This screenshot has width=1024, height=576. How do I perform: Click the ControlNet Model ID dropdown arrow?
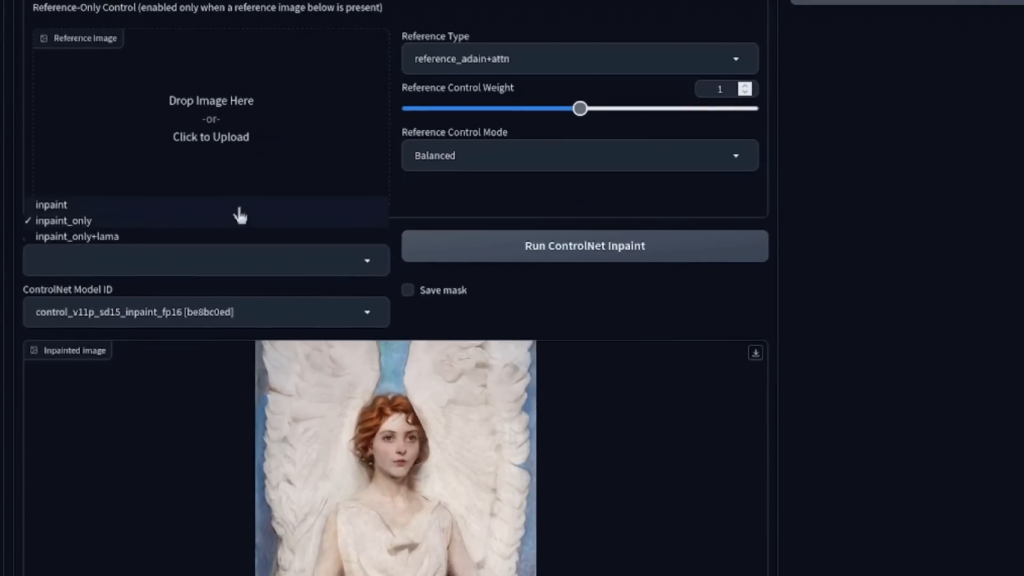(367, 312)
